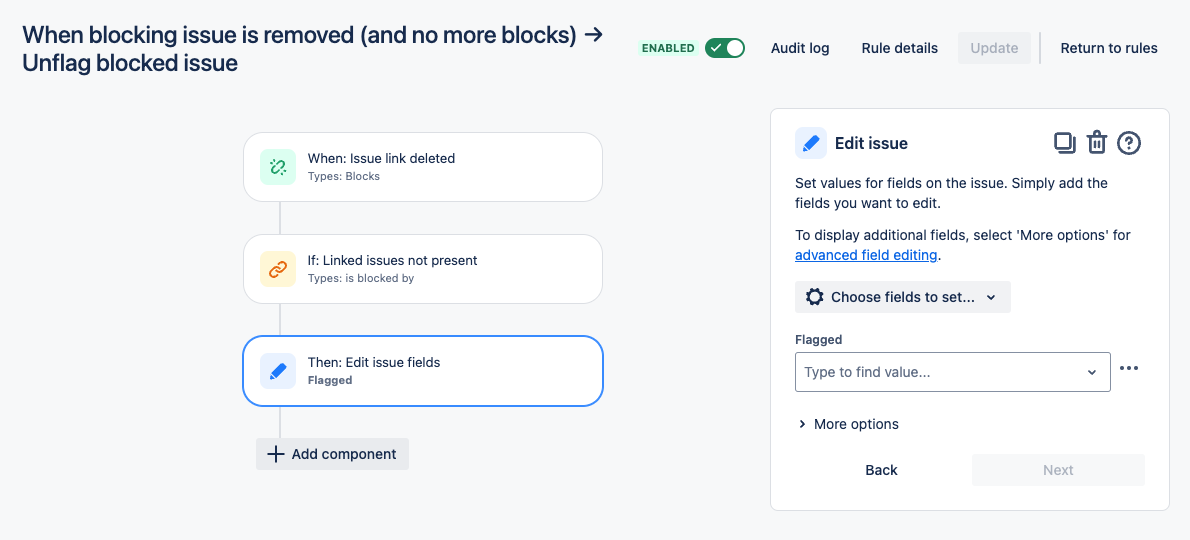This screenshot has width=1190, height=540.
Task: Click the 'Edit issue' panel heading
Action: click(871, 143)
